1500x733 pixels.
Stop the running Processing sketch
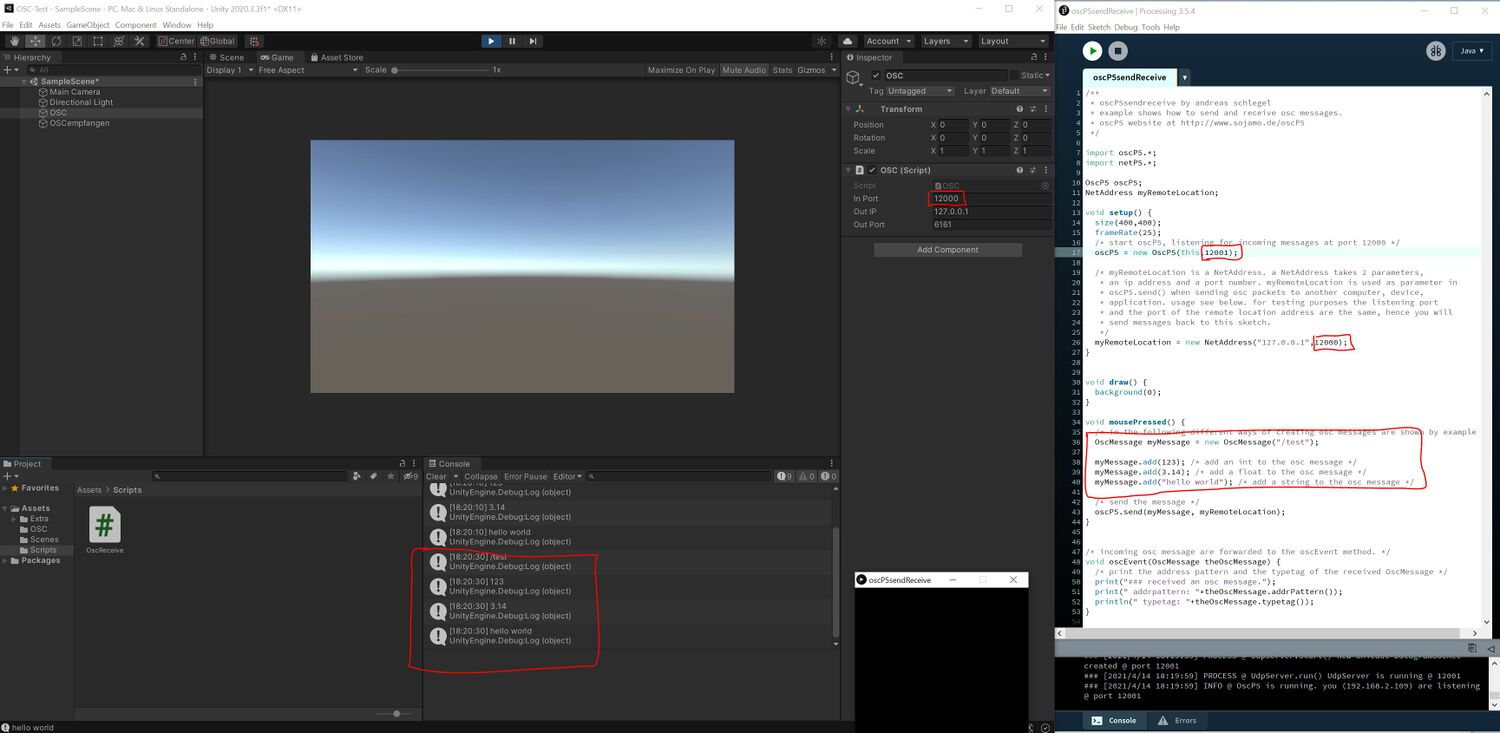(1118, 51)
